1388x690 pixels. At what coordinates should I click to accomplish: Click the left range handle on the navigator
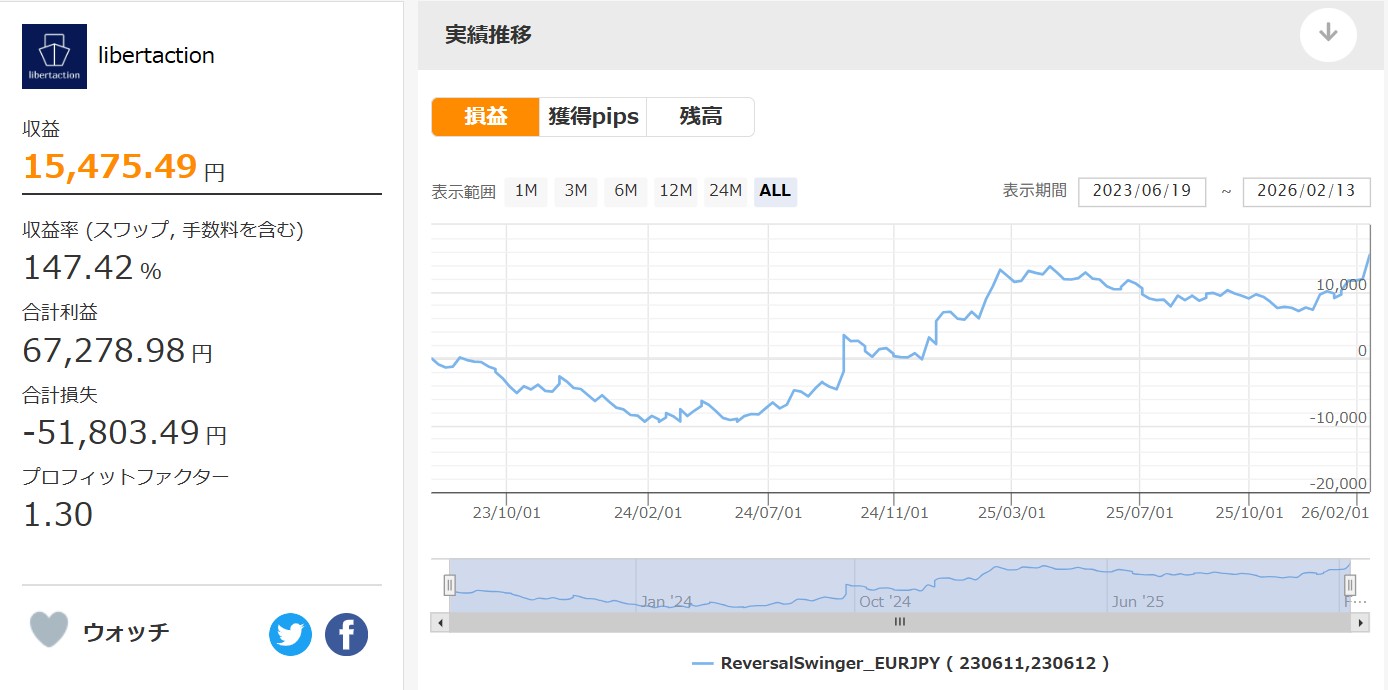click(450, 585)
